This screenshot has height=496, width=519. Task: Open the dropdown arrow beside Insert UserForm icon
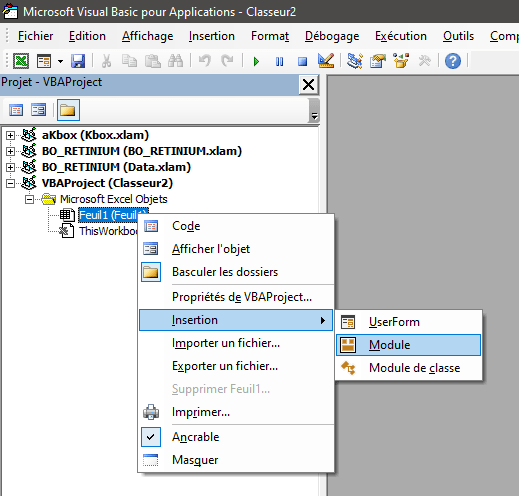point(60,61)
